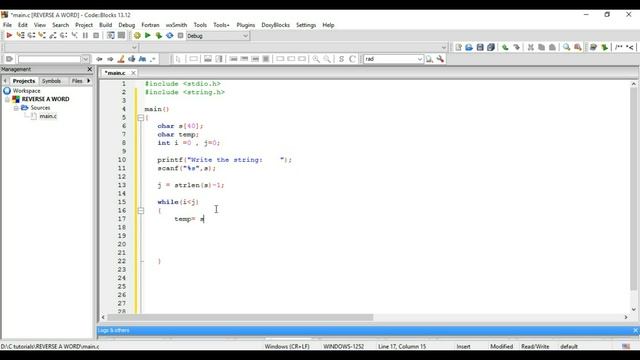This screenshot has width=640, height=360.
Task: Open the DoxyBlocks menu
Action: pos(276,25)
